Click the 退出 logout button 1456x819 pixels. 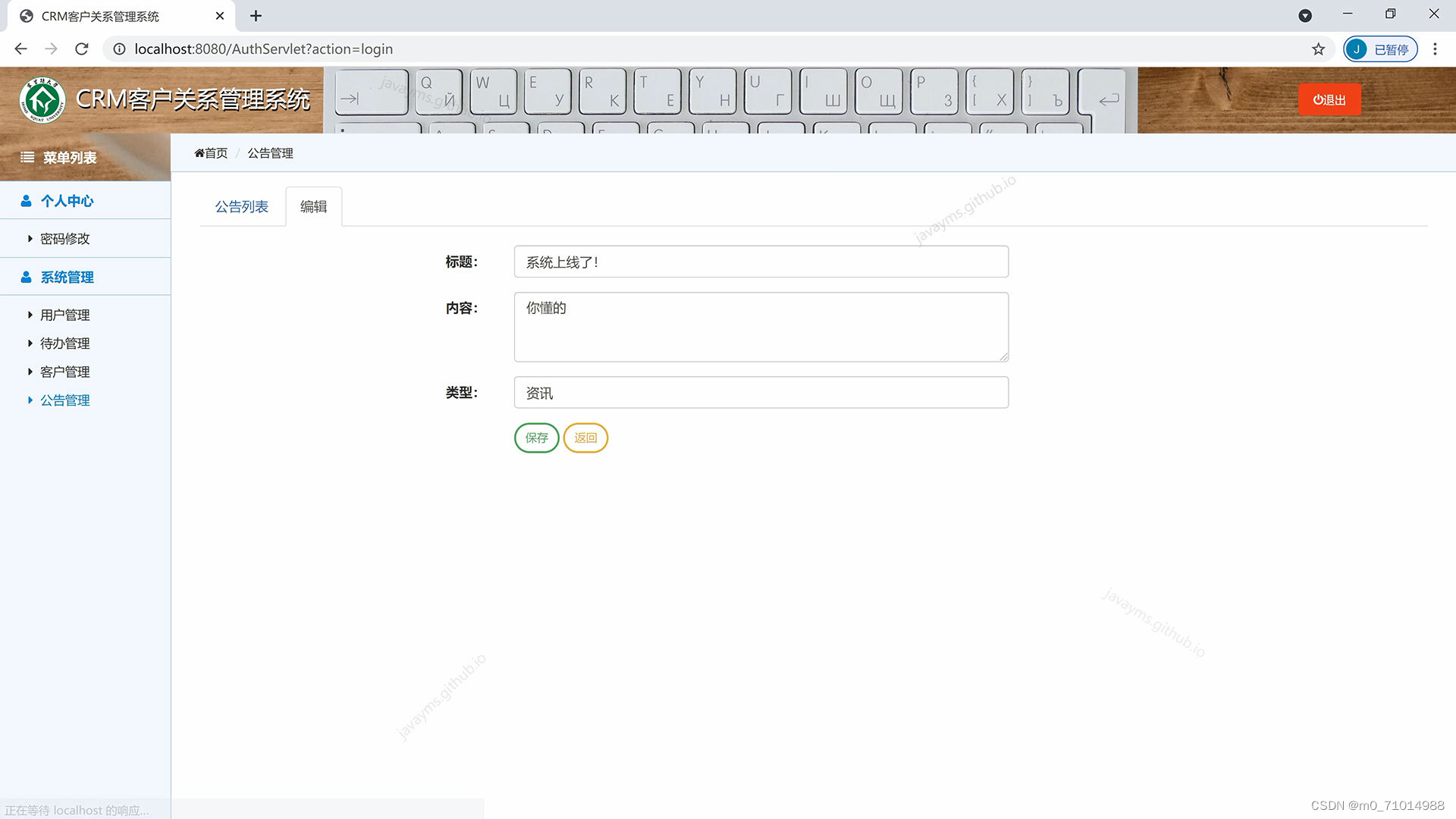1329,99
